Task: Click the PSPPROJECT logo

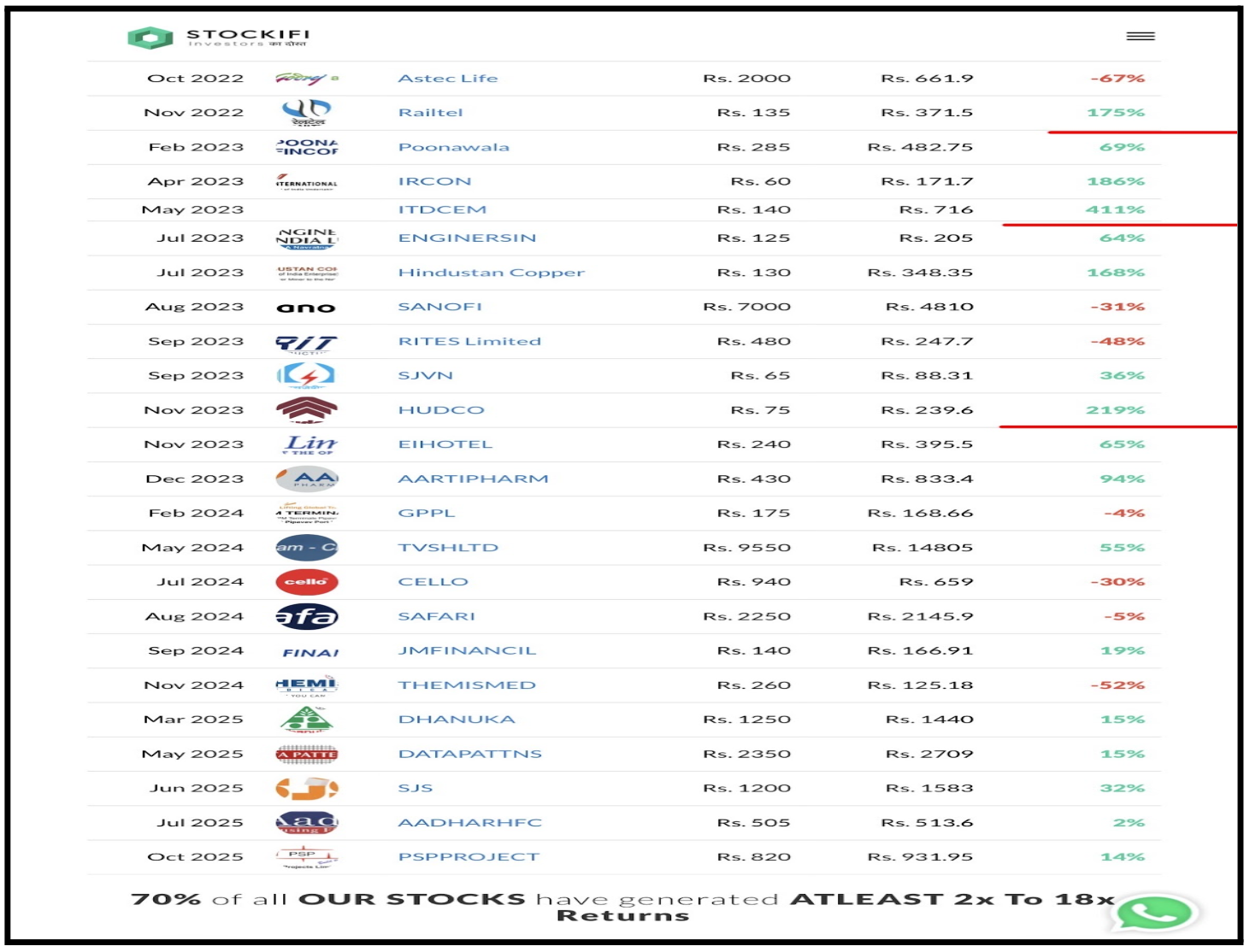Action: [305, 857]
